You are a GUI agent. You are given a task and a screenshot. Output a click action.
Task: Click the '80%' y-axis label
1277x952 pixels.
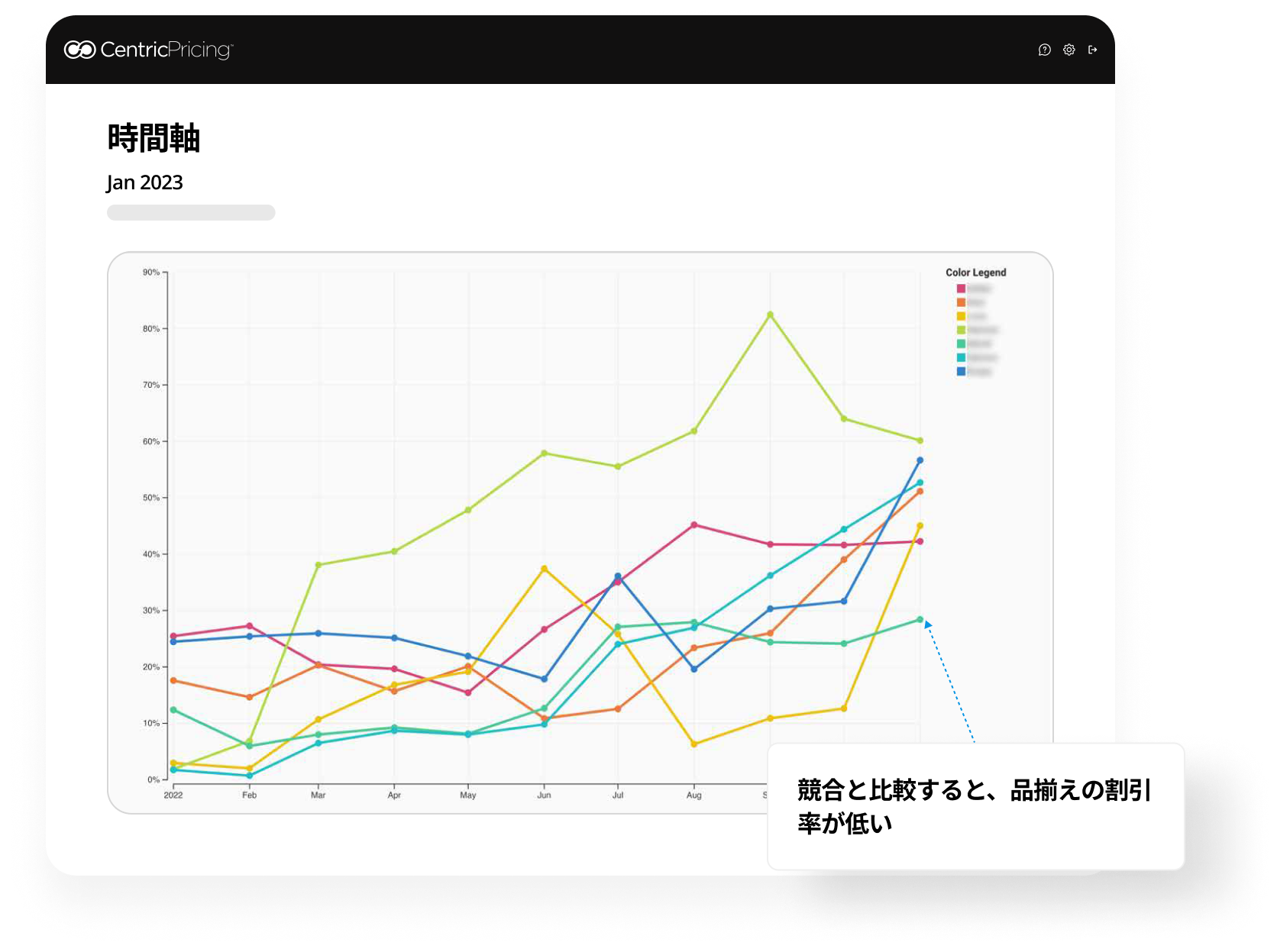pos(151,329)
